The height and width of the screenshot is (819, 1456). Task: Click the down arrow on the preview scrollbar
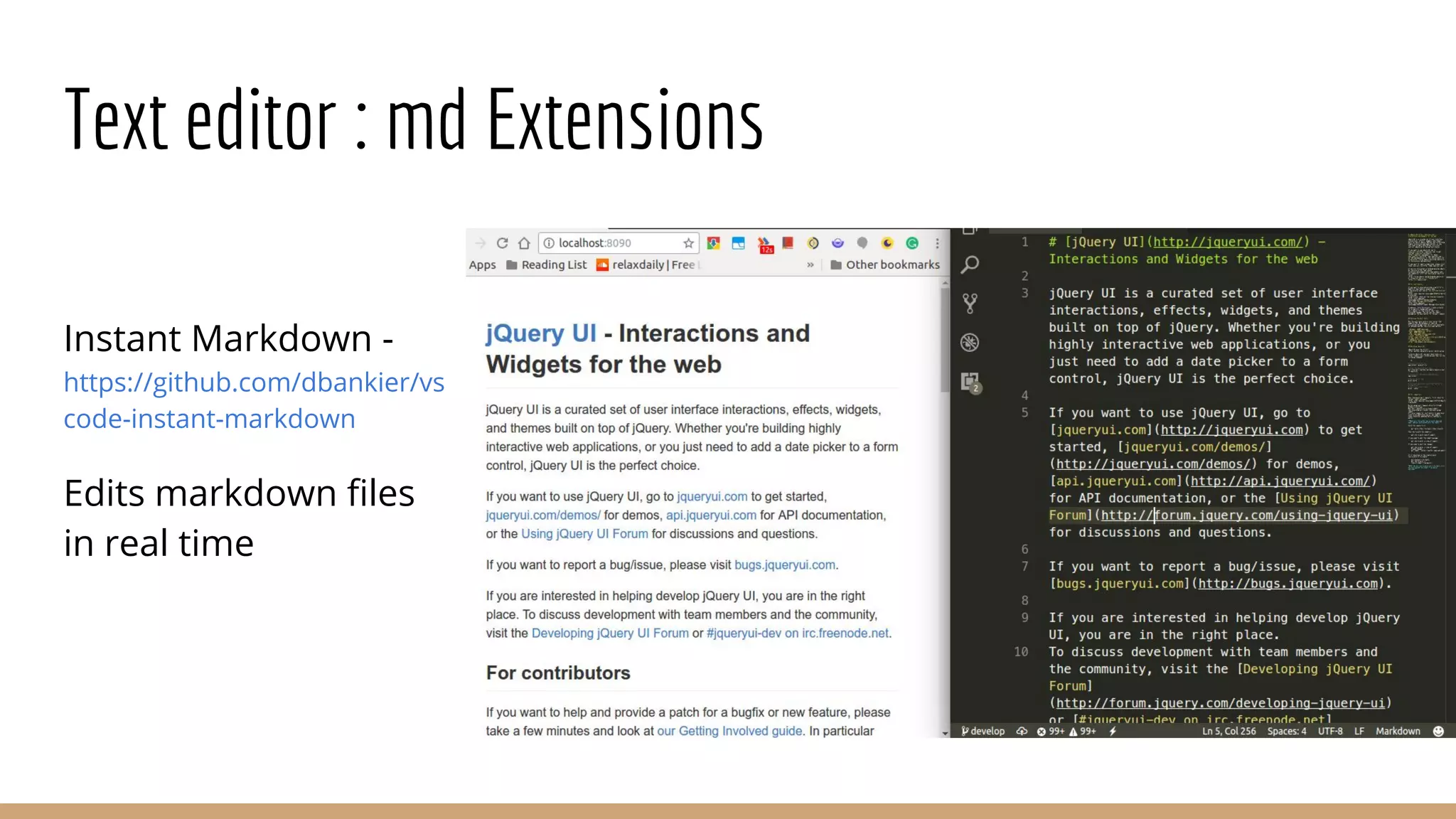pyautogui.click(x=945, y=732)
